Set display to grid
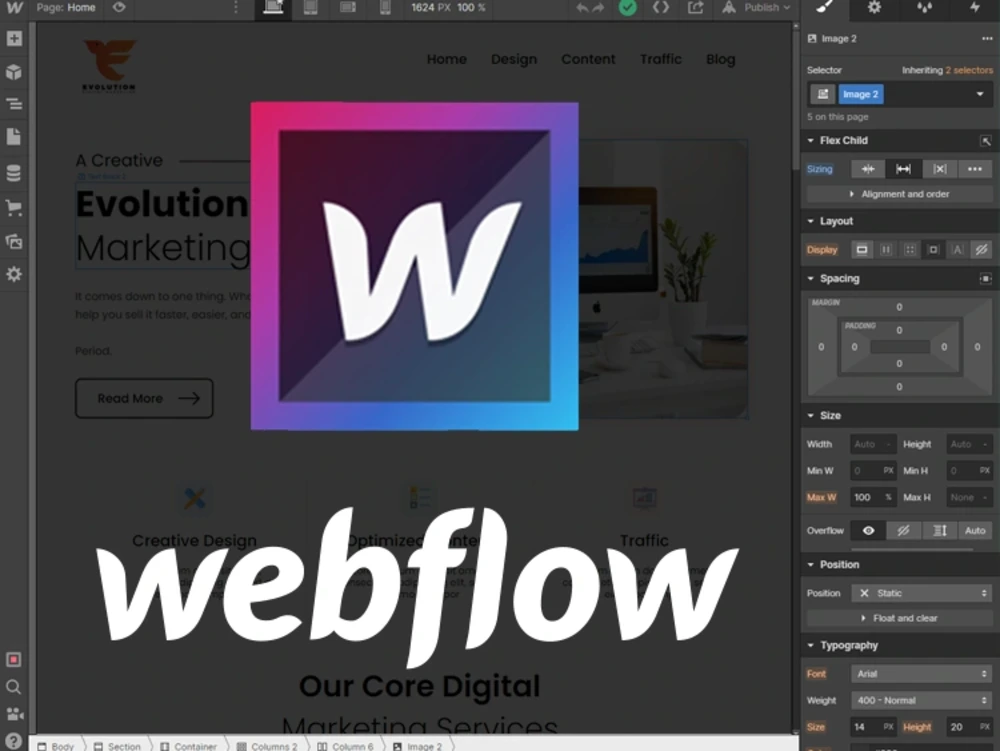The image size is (1000, 751). (910, 250)
